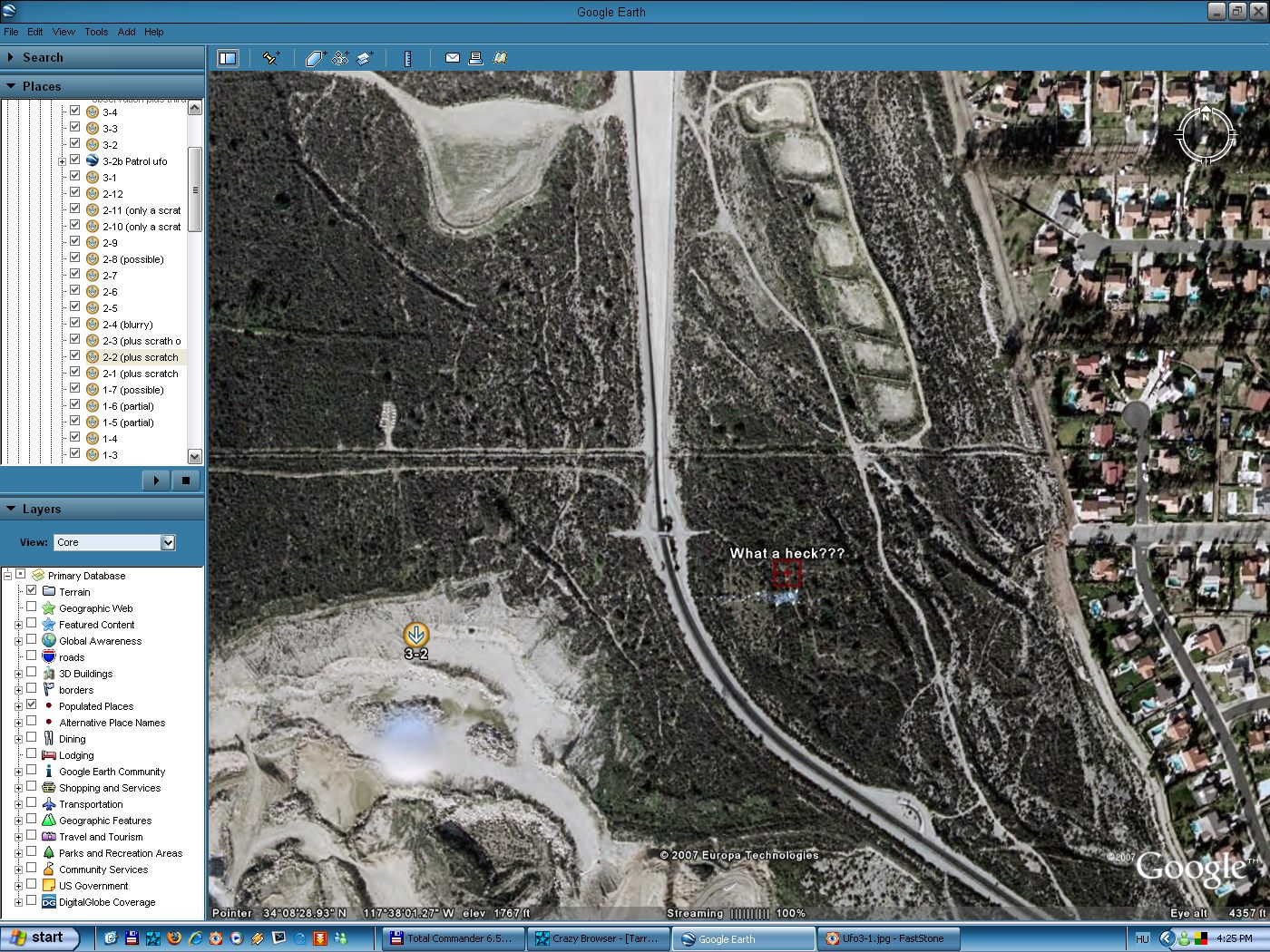The image size is (1270, 952).
Task: Uncheck the 3-4 placemark checkbox
Action: pyautogui.click(x=75, y=112)
